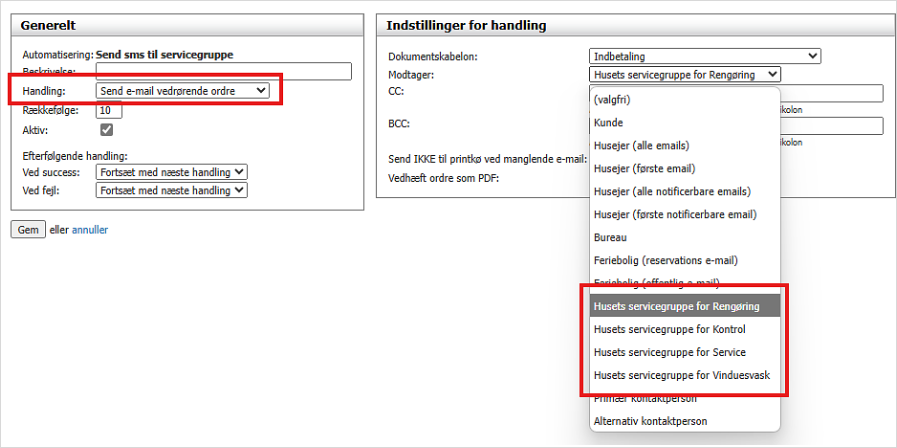Open the Handling dropdown
This screenshot has height=448, width=897.
click(182, 90)
